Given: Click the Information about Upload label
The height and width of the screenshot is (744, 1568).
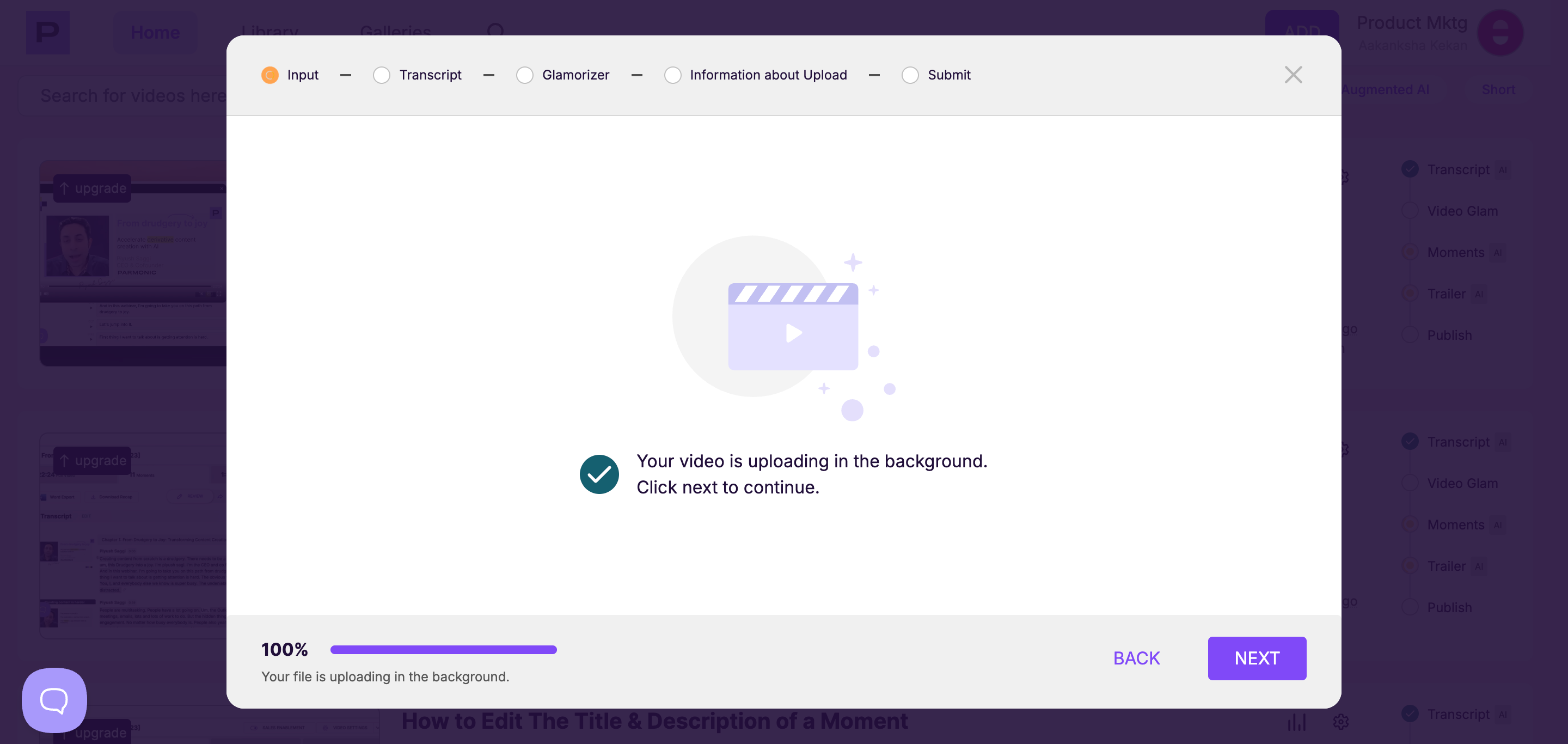Looking at the screenshot, I should (768, 75).
